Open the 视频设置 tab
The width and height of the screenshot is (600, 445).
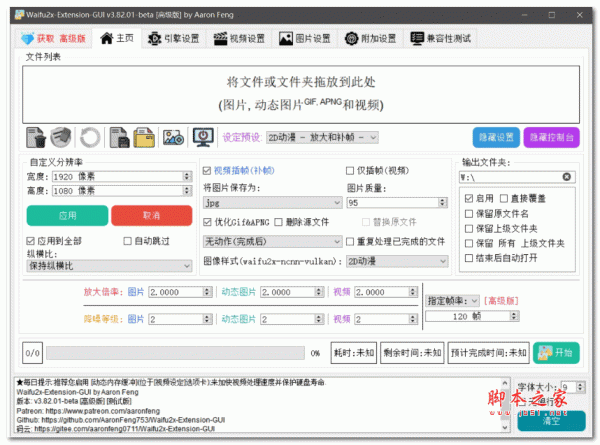tap(239, 39)
